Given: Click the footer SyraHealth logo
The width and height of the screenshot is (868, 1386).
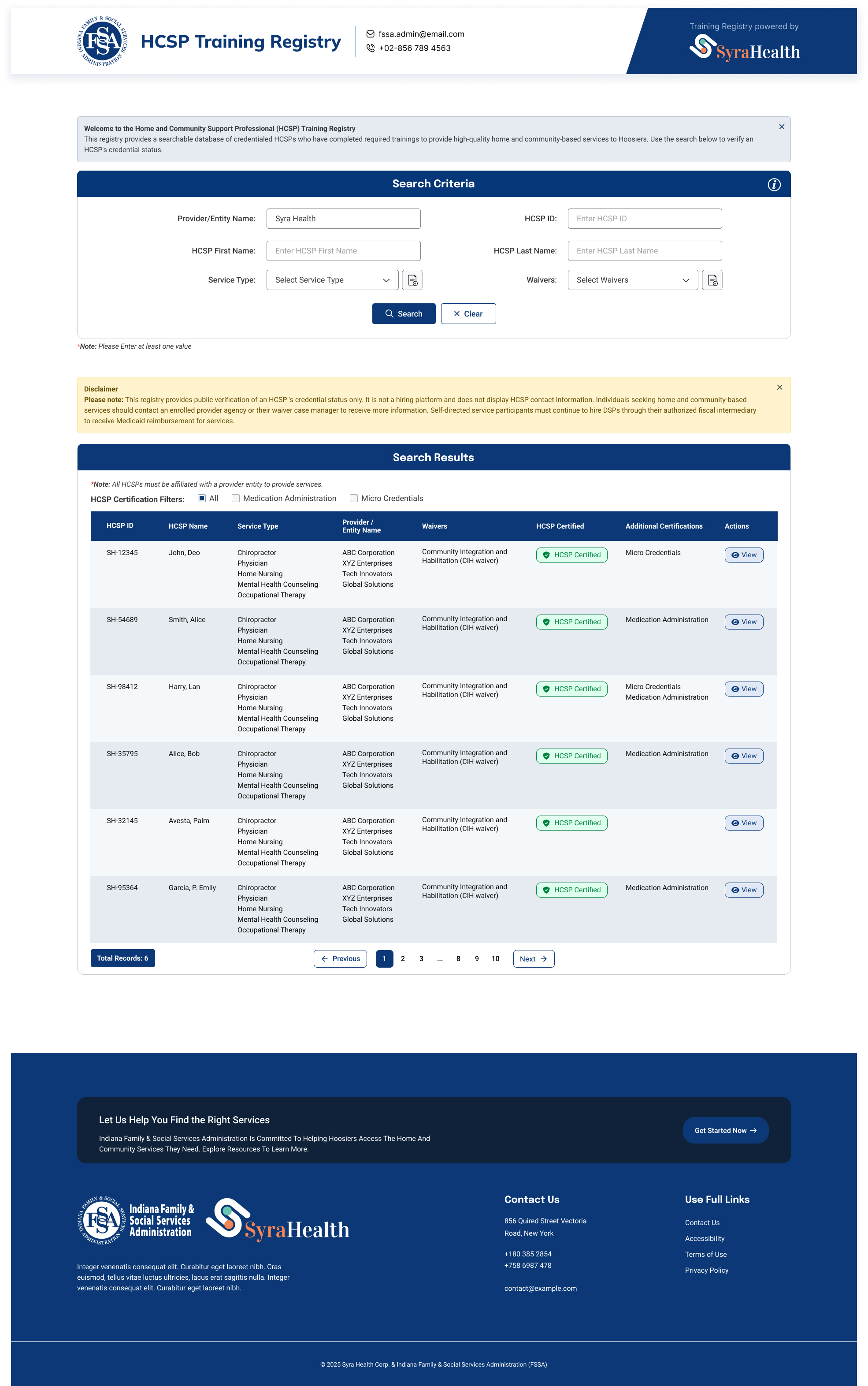Looking at the screenshot, I should 277,1220.
